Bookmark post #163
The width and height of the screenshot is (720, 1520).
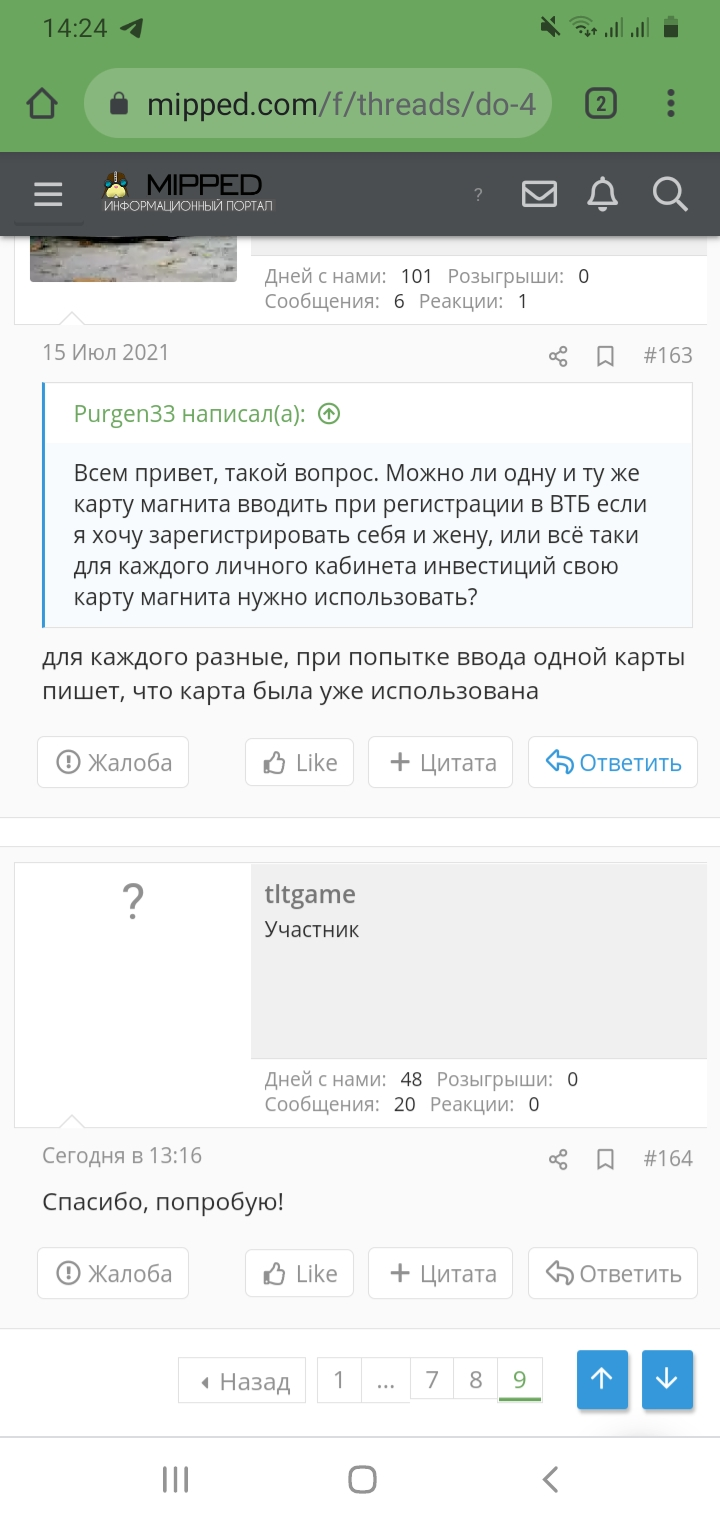coord(605,356)
